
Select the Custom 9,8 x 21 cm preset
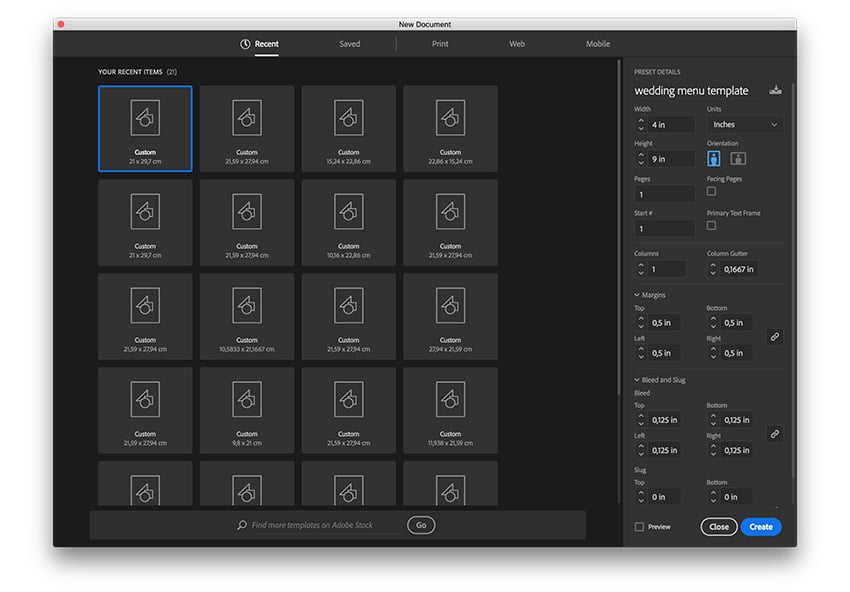(247, 410)
